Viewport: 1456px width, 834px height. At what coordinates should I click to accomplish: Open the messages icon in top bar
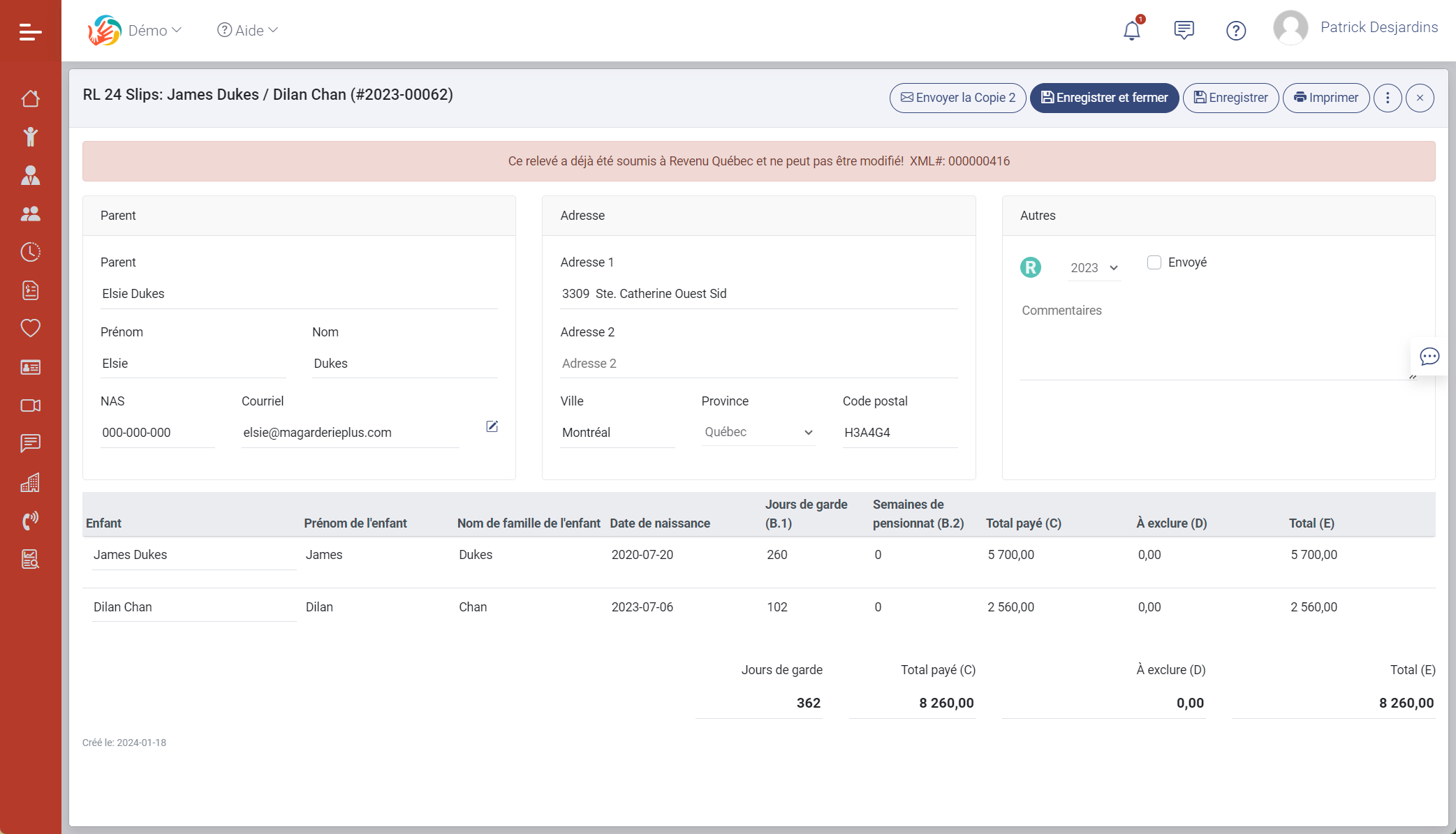tap(1184, 31)
